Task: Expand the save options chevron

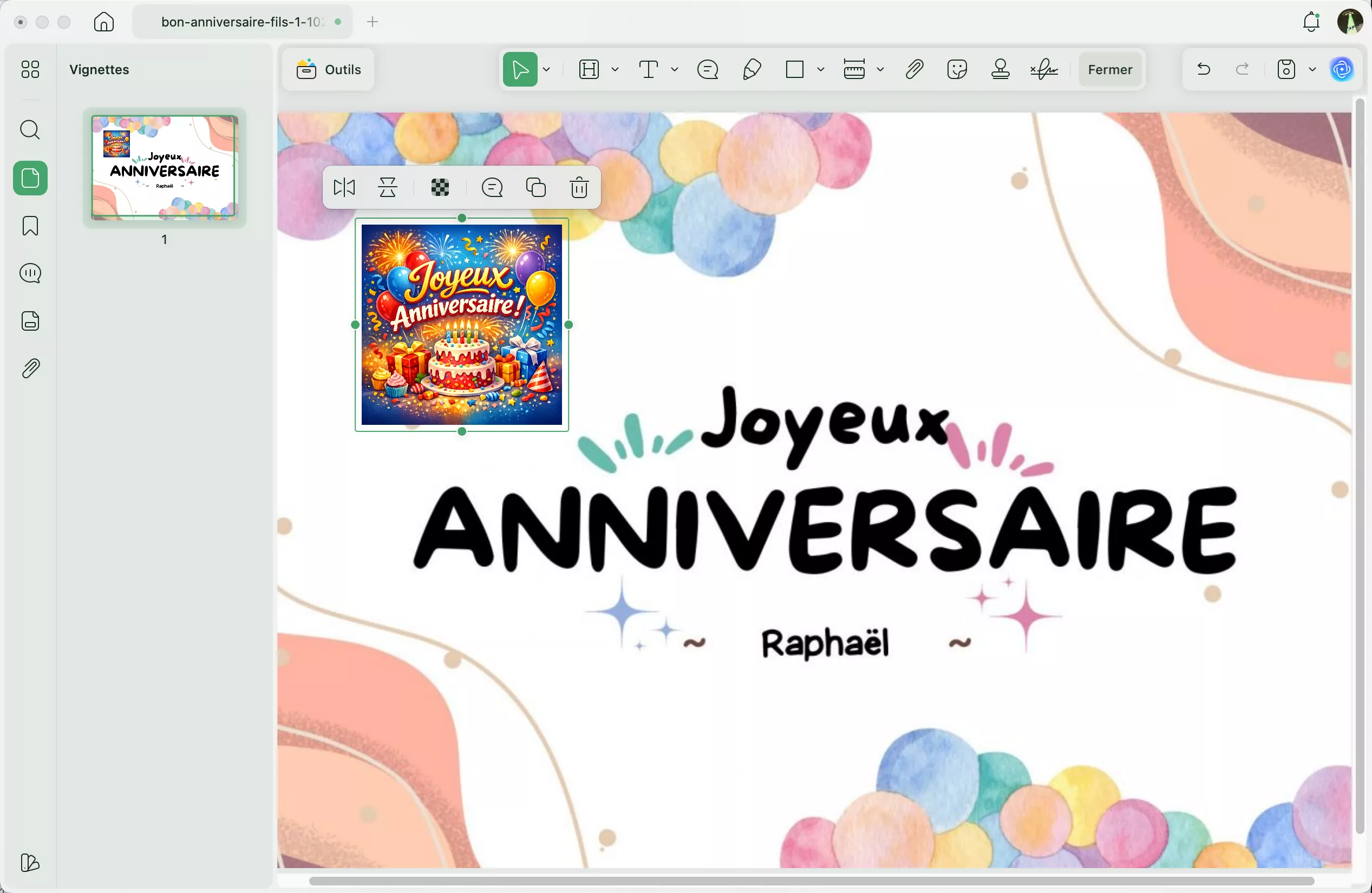Action: pos(1313,69)
